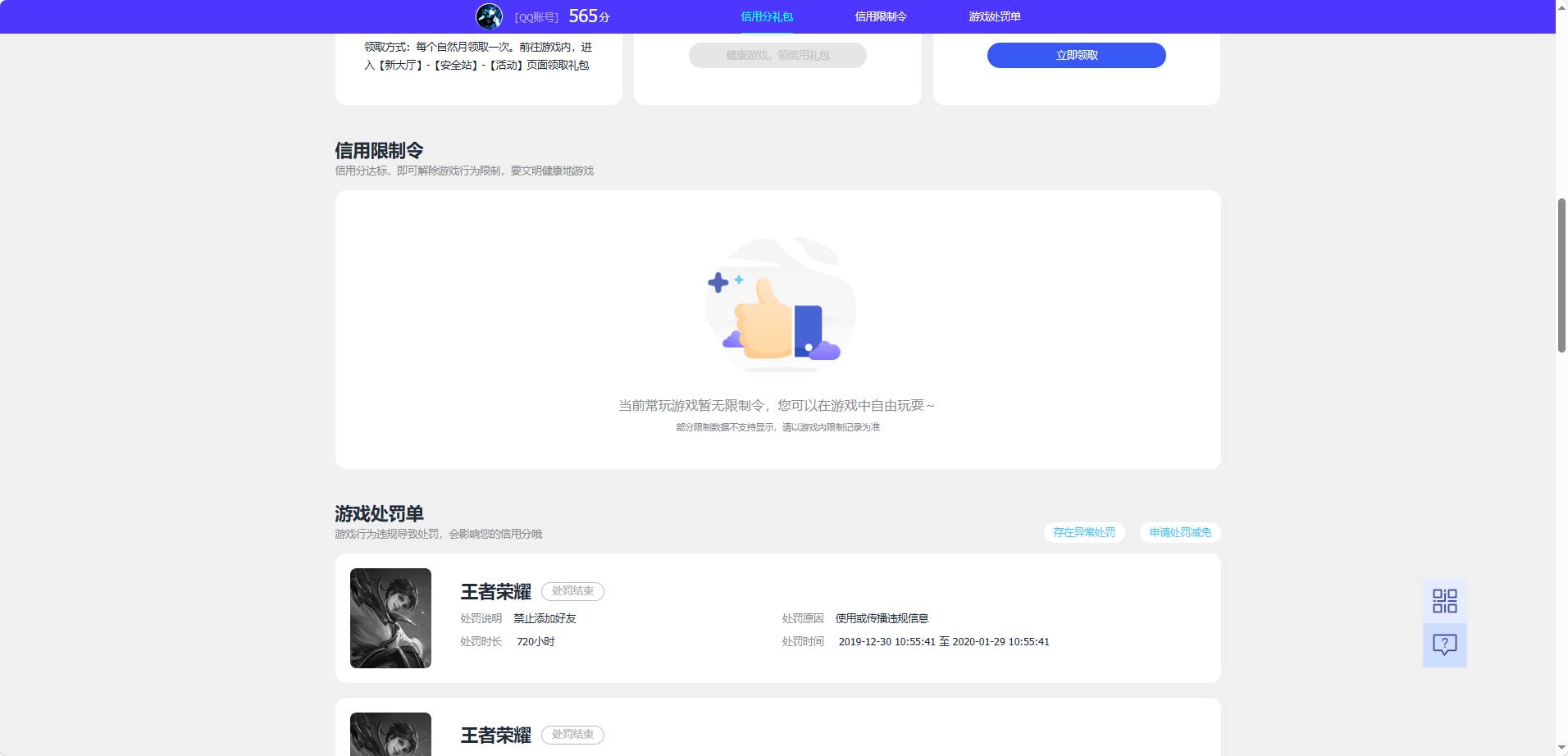Screen dimensions: 1568x756
Task: Click the 信用限制令 section heading
Action: 379,151
